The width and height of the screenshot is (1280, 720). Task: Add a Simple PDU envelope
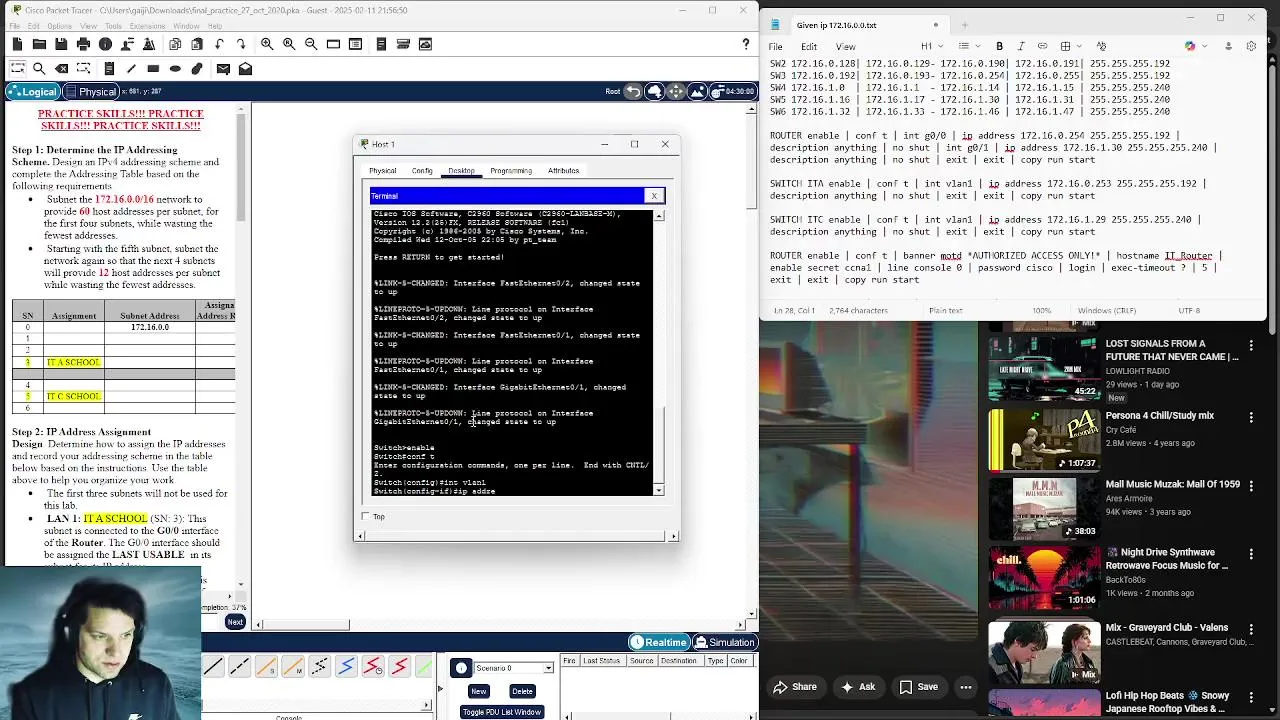[223, 68]
